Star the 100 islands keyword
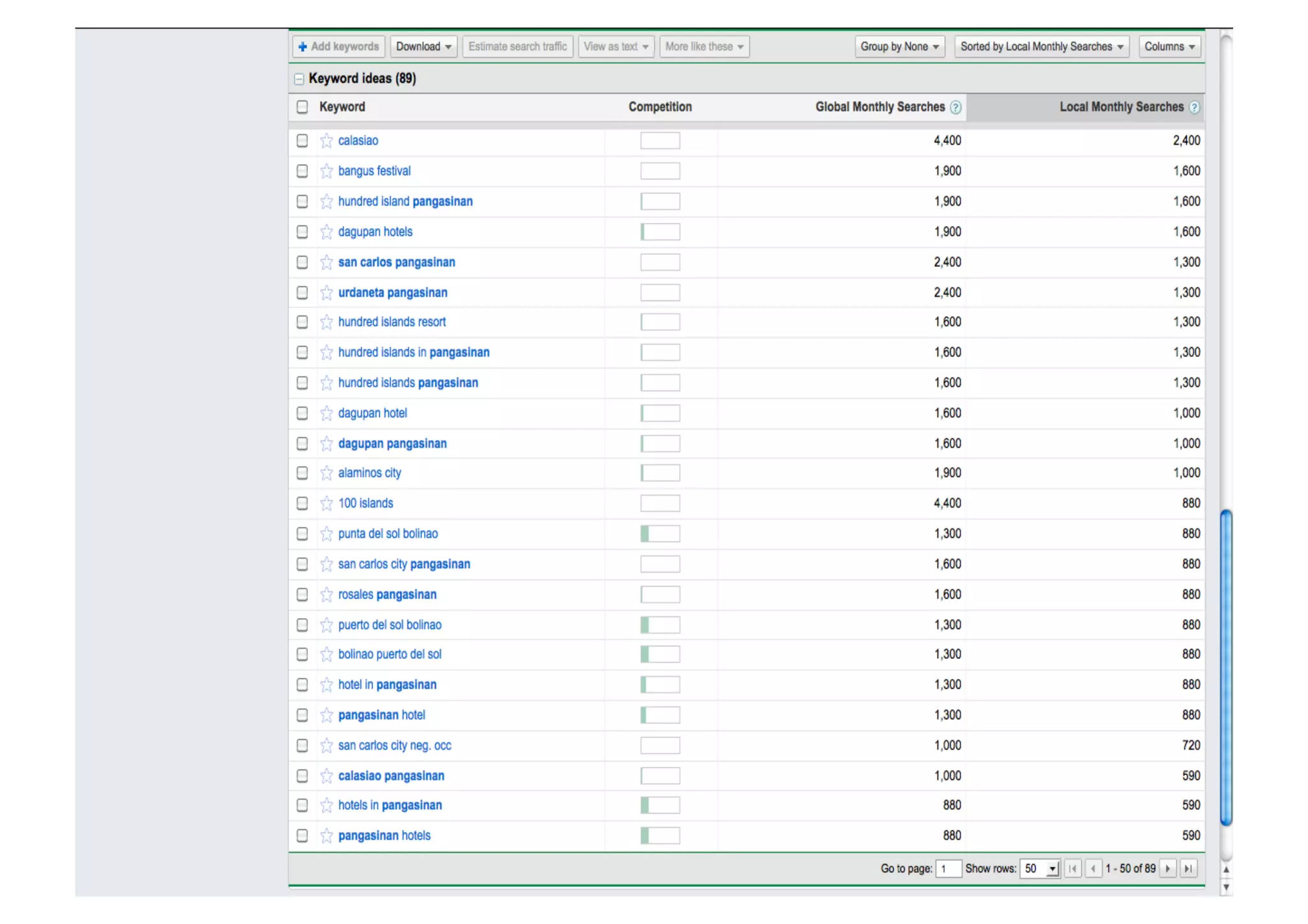This screenshot has height=924, width=1308. [326, 503]
